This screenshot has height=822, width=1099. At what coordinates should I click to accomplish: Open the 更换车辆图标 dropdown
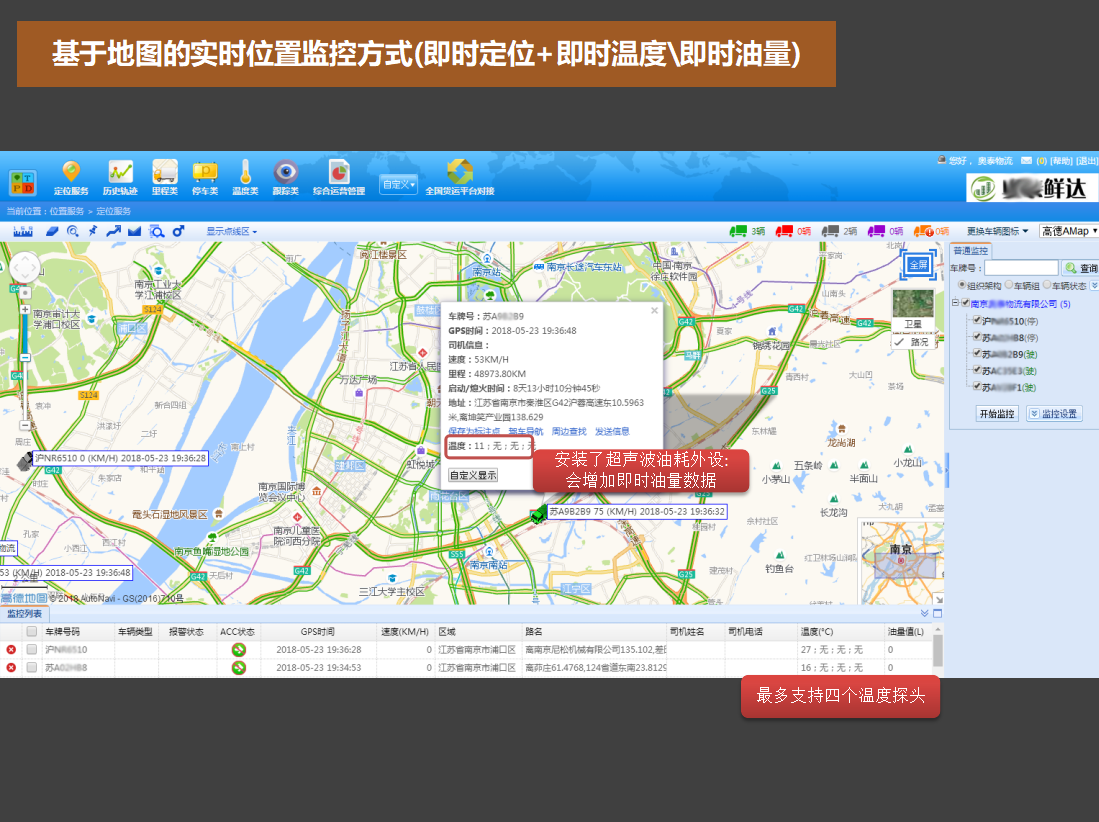click(x=996, y=231)
